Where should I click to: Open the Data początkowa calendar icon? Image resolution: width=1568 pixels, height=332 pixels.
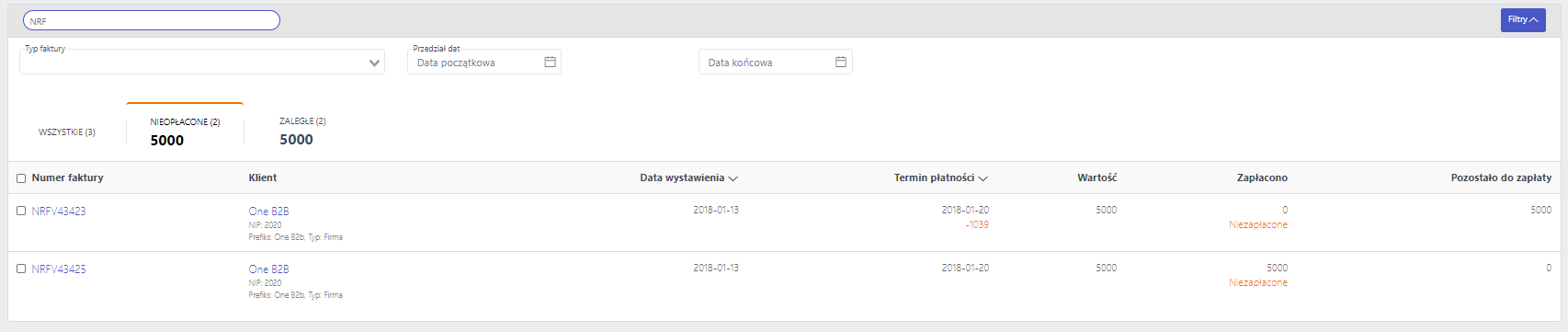tap(550, 62)
